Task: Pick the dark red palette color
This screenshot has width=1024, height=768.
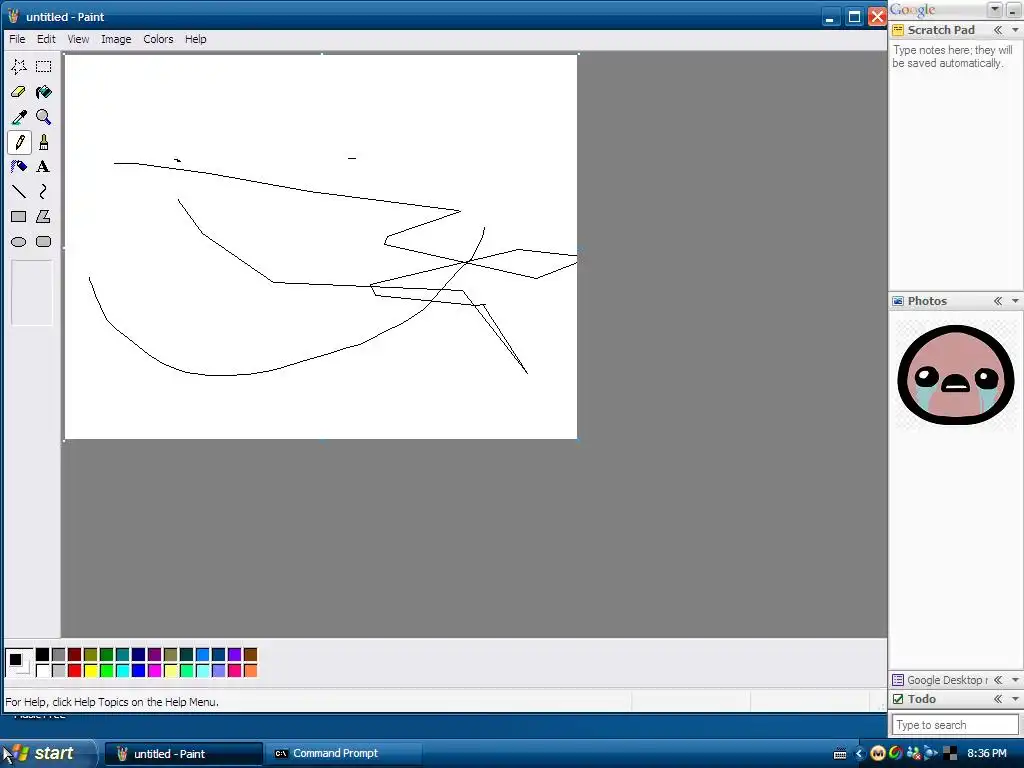Action: click(x=74, y=654)
